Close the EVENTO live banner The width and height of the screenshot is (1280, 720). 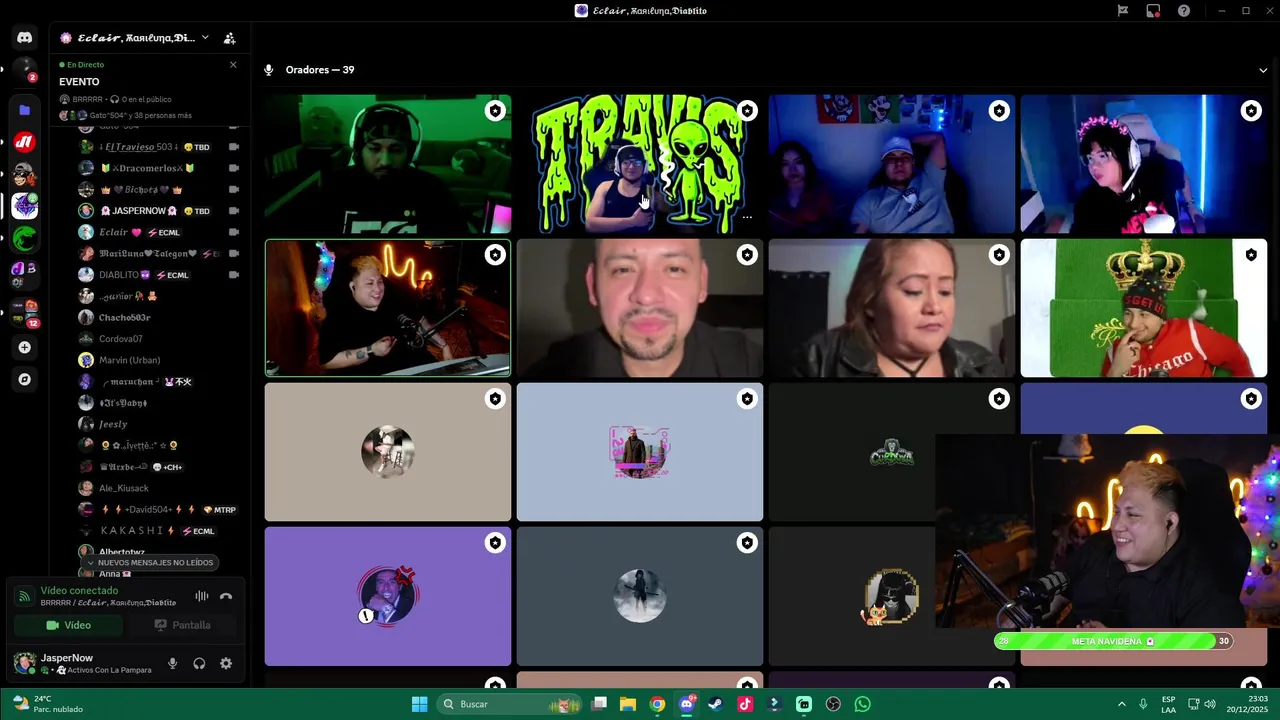(x=233, y=65)
